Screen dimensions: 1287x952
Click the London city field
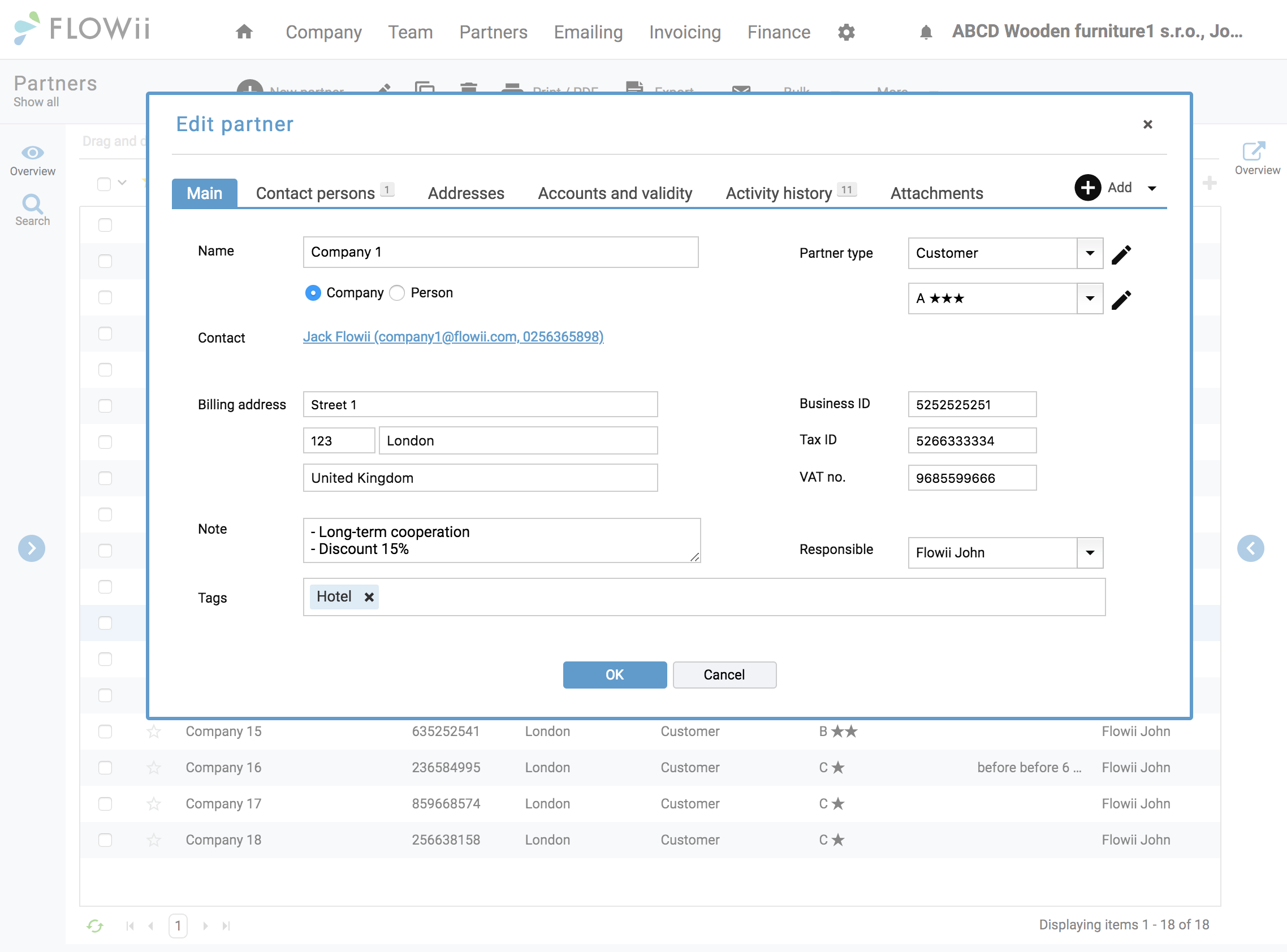[x=518, y=441]
